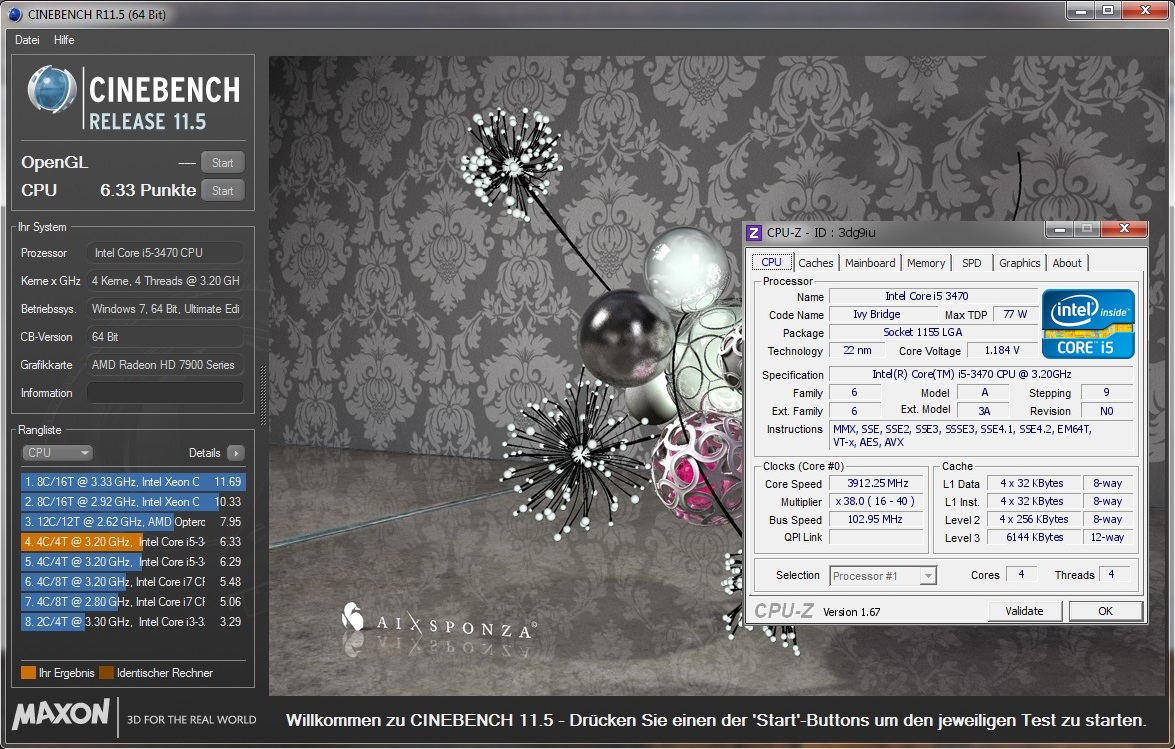The height and width of the screenshot is (749, 1175).
Task: Click the Technology value 22 nm
Action: pyautogui.click(x=857, y=351)
